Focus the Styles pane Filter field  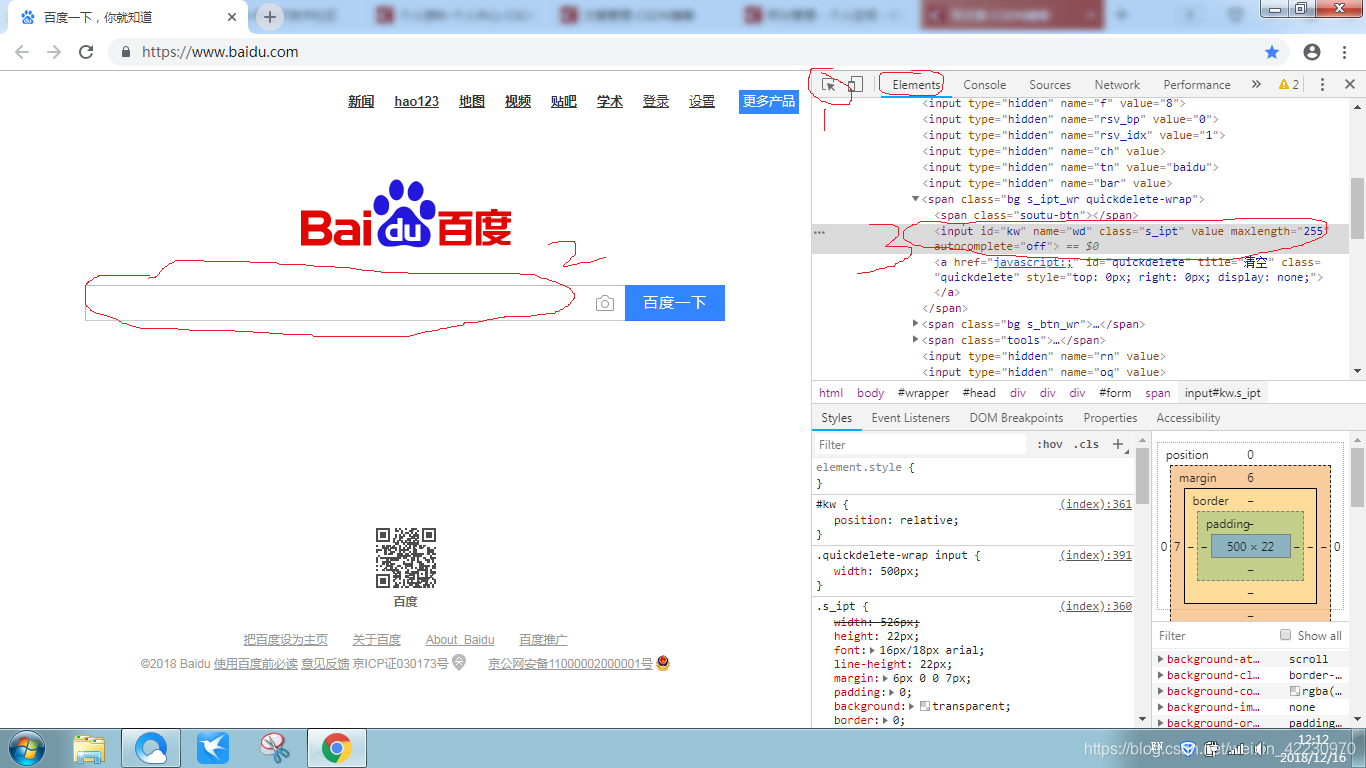(x=920, y=444)
